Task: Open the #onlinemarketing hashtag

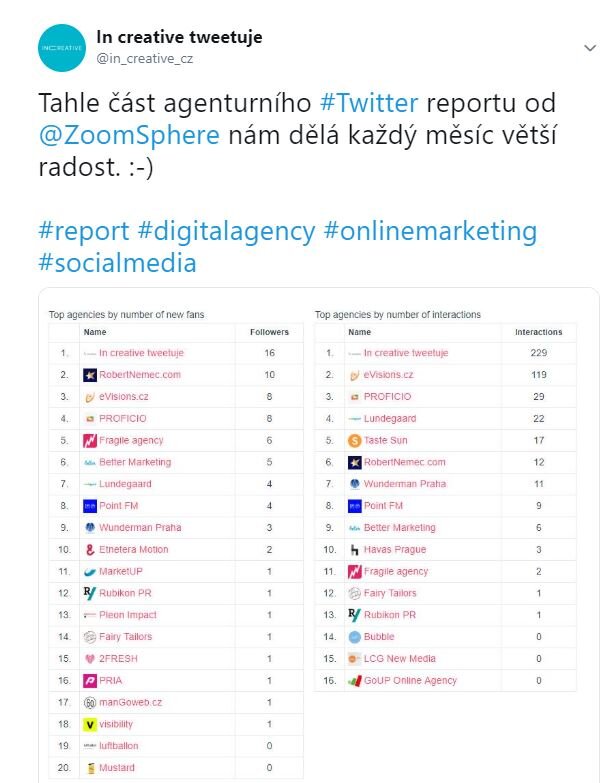Action: coord(430,232)
